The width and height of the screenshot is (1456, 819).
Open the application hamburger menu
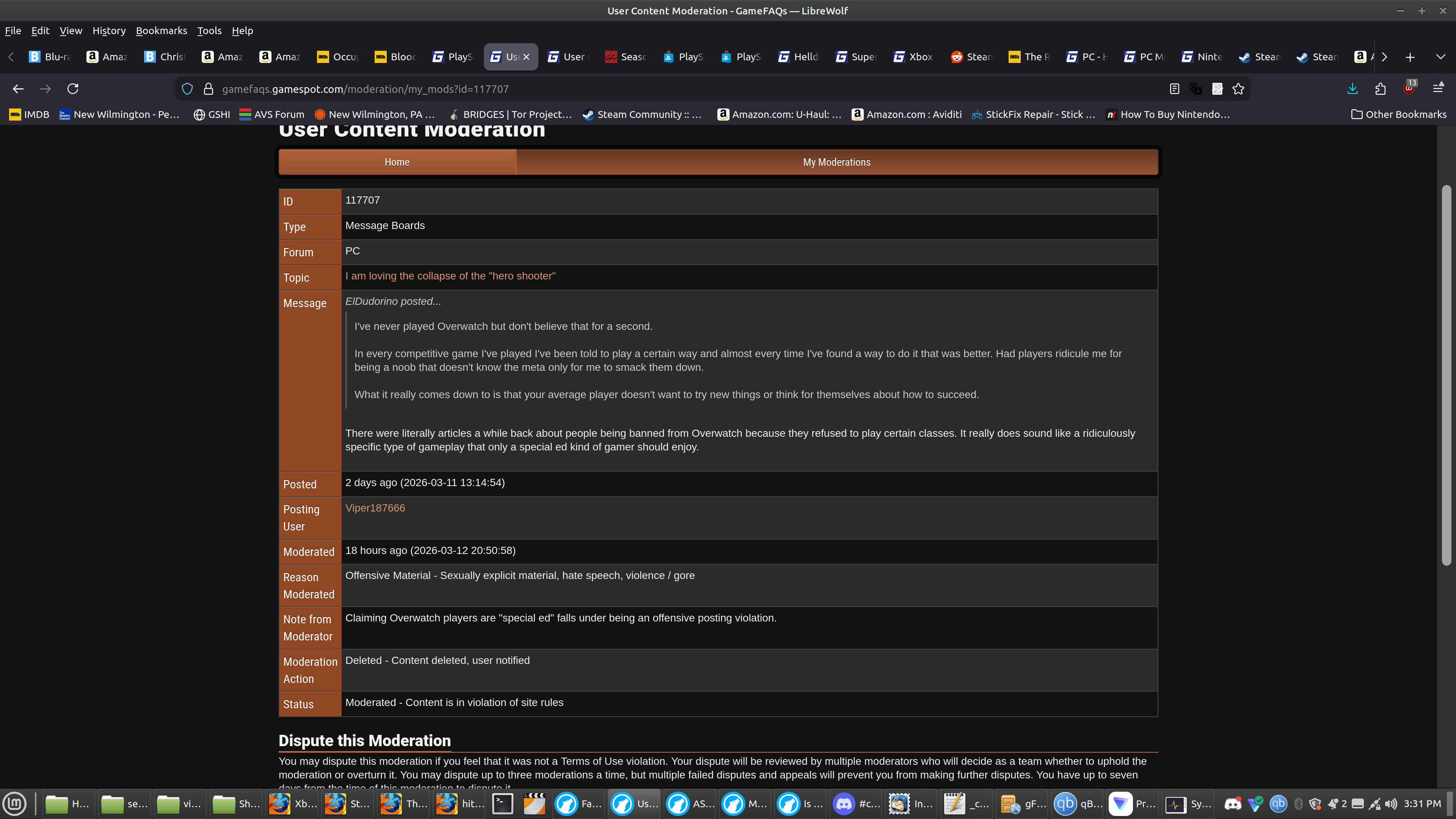1438,89
